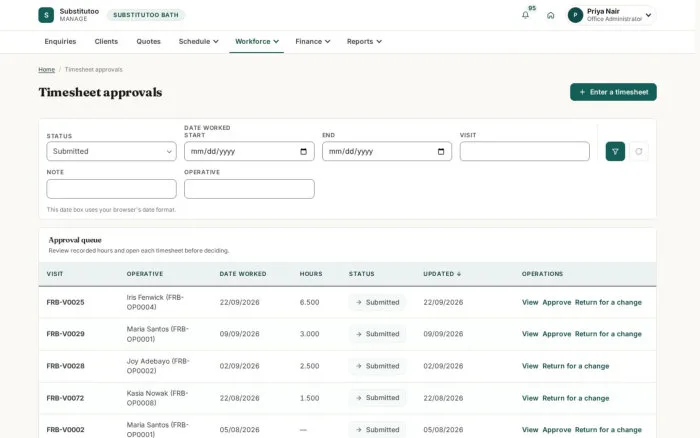Return FRB-V0002 for a change
The height and width of the screenshot is (438, 700).
click(x=608, y=430)
